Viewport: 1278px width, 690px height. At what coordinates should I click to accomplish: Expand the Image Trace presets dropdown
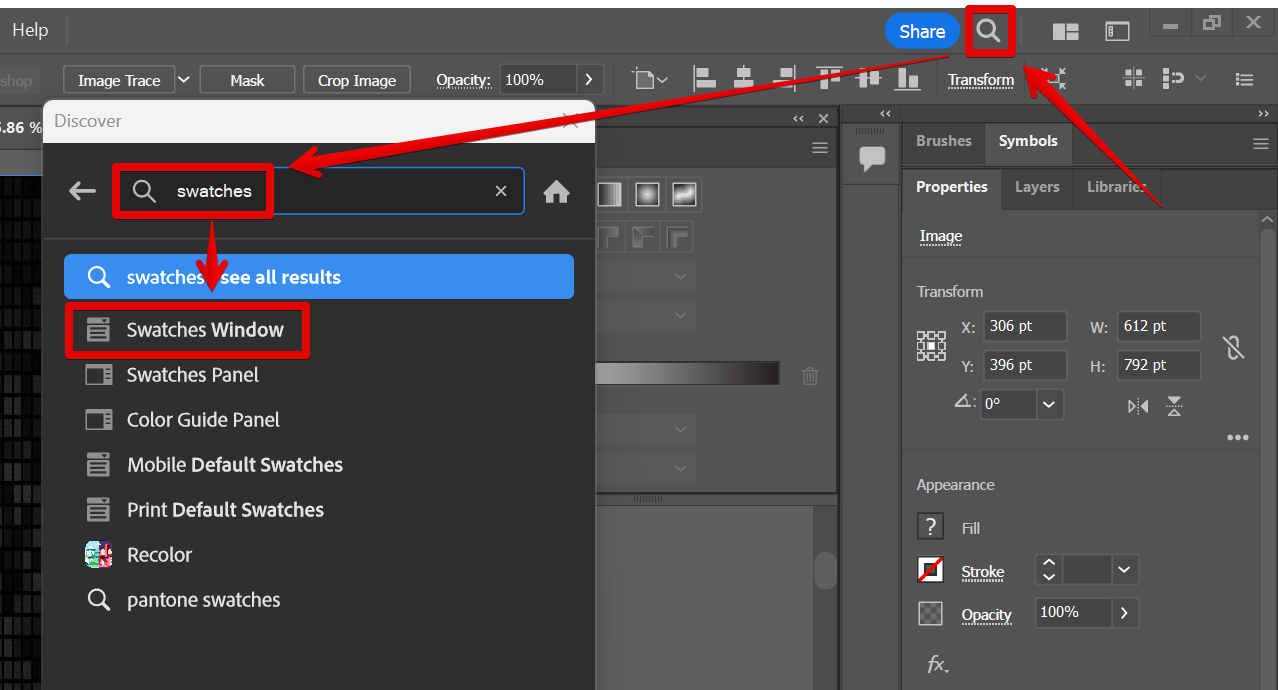(183, 80)
